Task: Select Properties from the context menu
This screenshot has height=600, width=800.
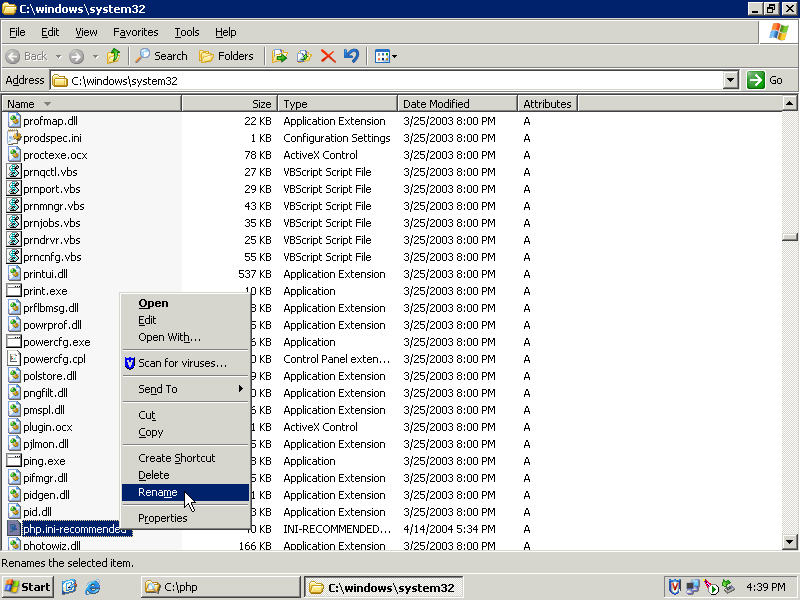Action: (x=163, y=518)
